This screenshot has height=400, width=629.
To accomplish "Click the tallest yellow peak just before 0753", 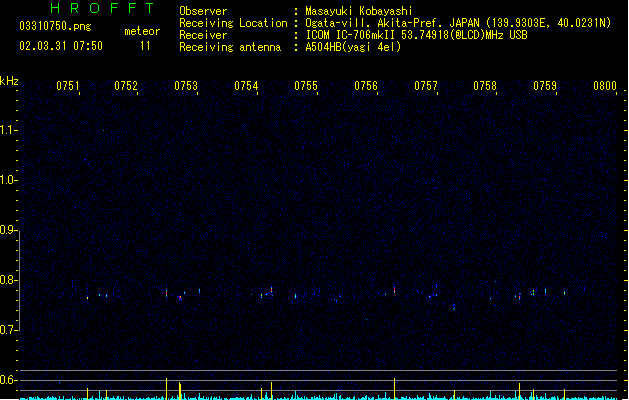I will 166,388.
